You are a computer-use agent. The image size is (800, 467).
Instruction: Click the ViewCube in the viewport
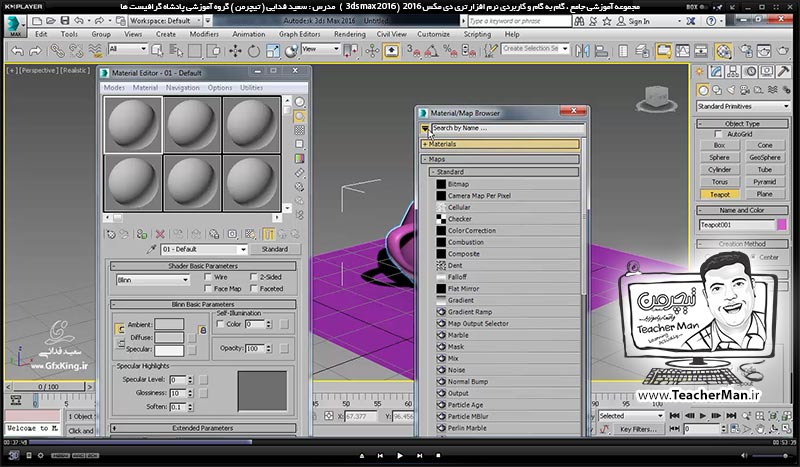click(657, 99)
